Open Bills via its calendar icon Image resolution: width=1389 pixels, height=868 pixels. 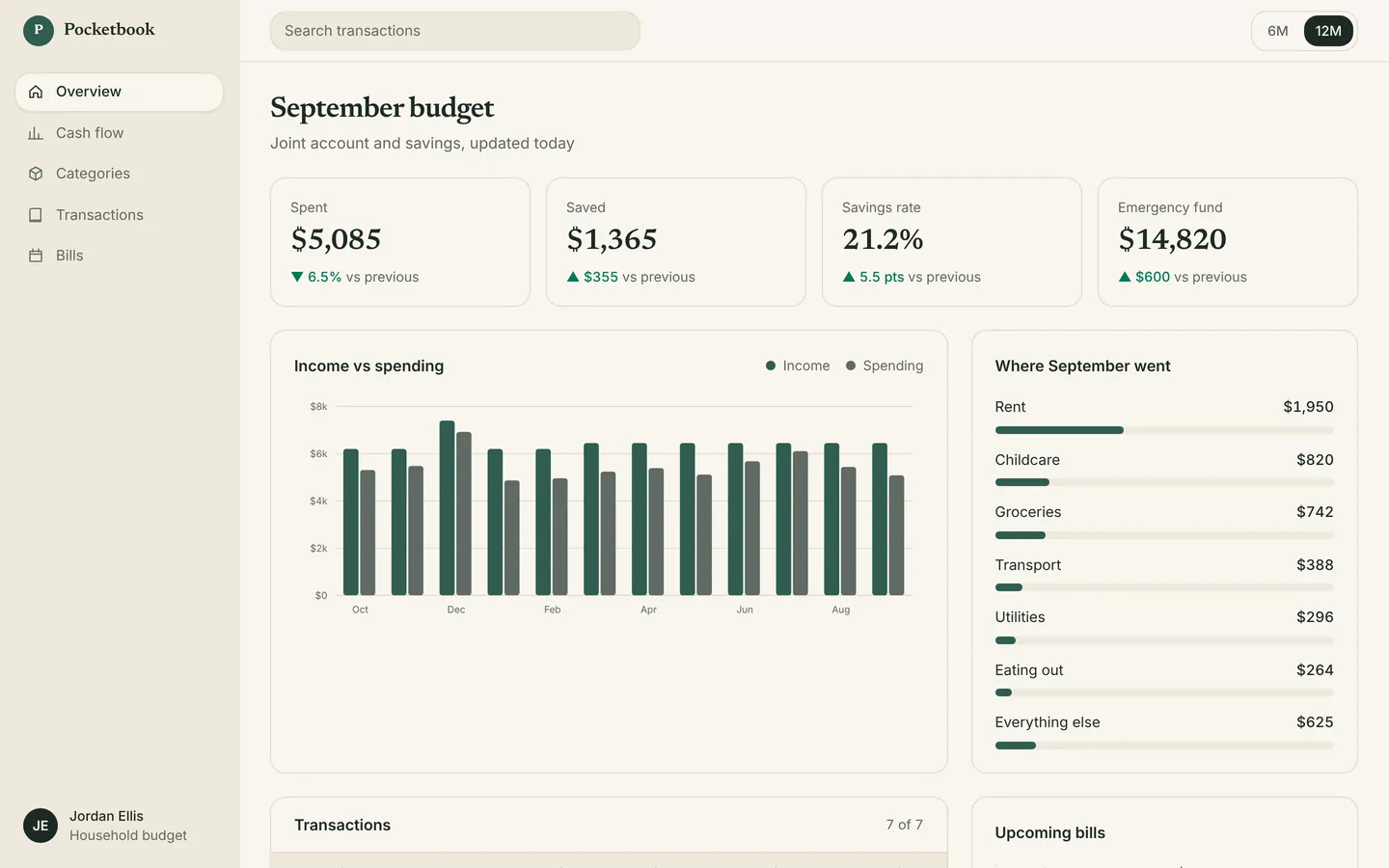click(36, 256)
